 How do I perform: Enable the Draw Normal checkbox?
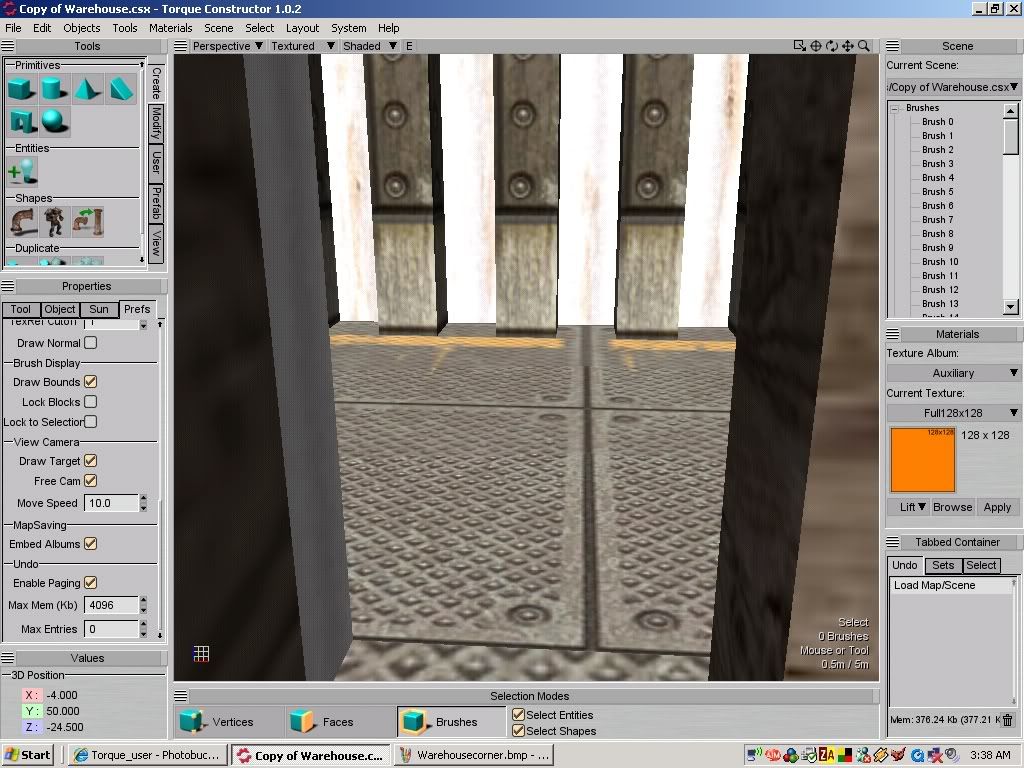point(91,343)
